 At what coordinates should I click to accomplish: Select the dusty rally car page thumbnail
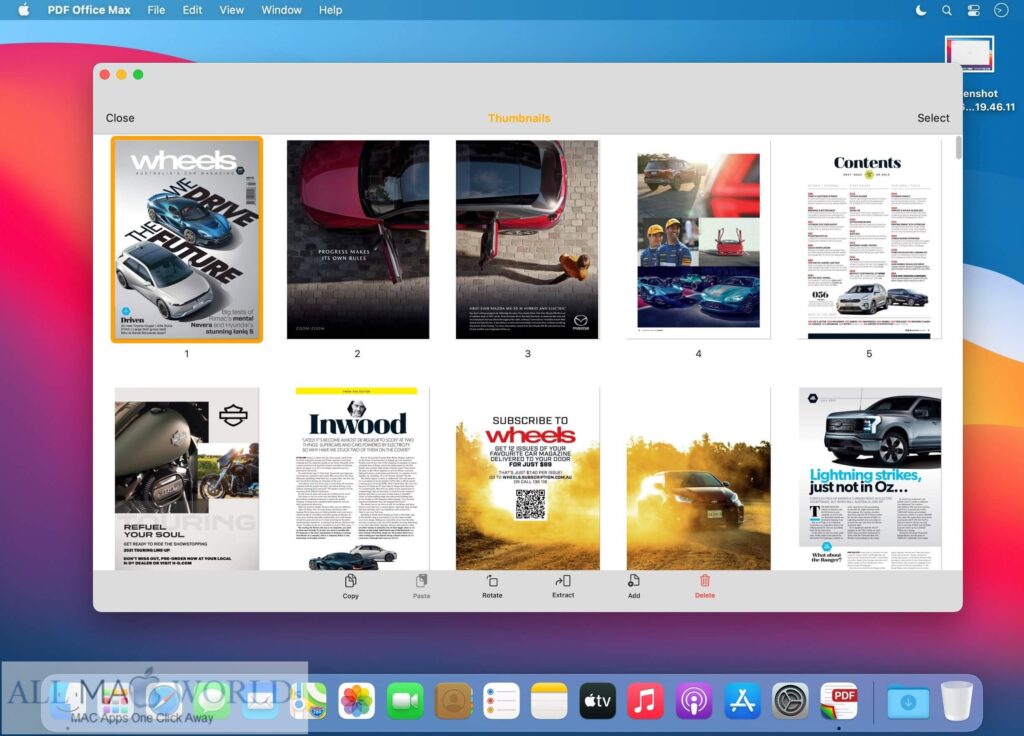click(698, 479)
